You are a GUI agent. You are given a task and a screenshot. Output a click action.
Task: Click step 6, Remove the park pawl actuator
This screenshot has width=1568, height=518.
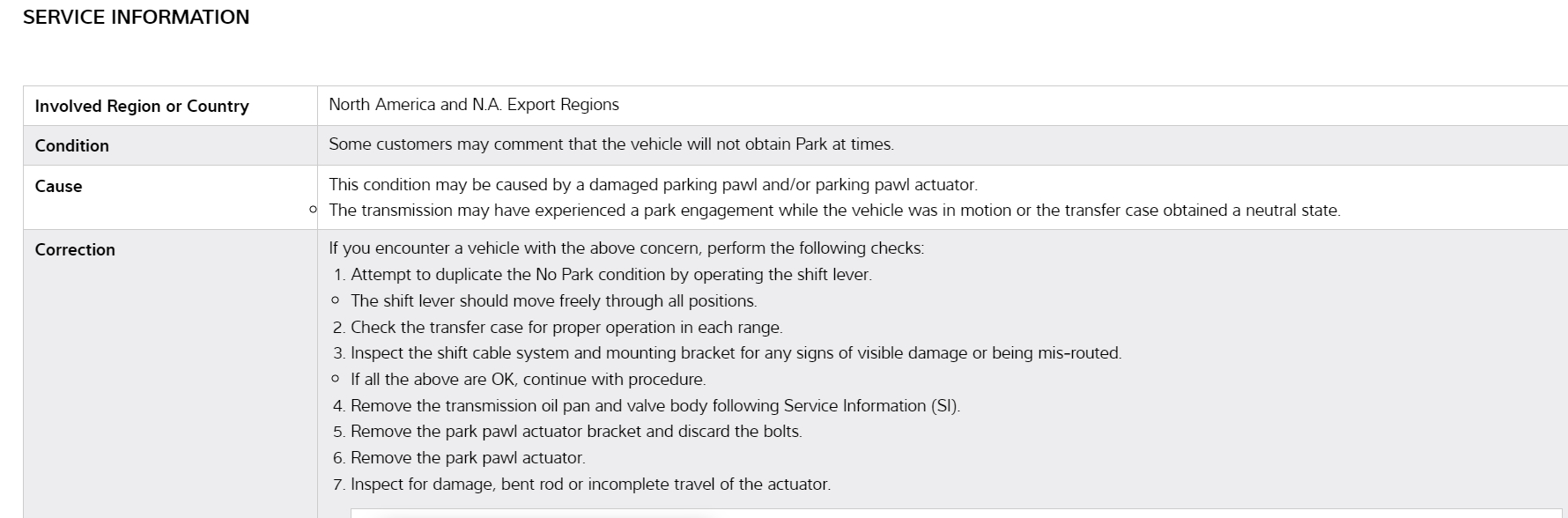click(x=467, y=458)
